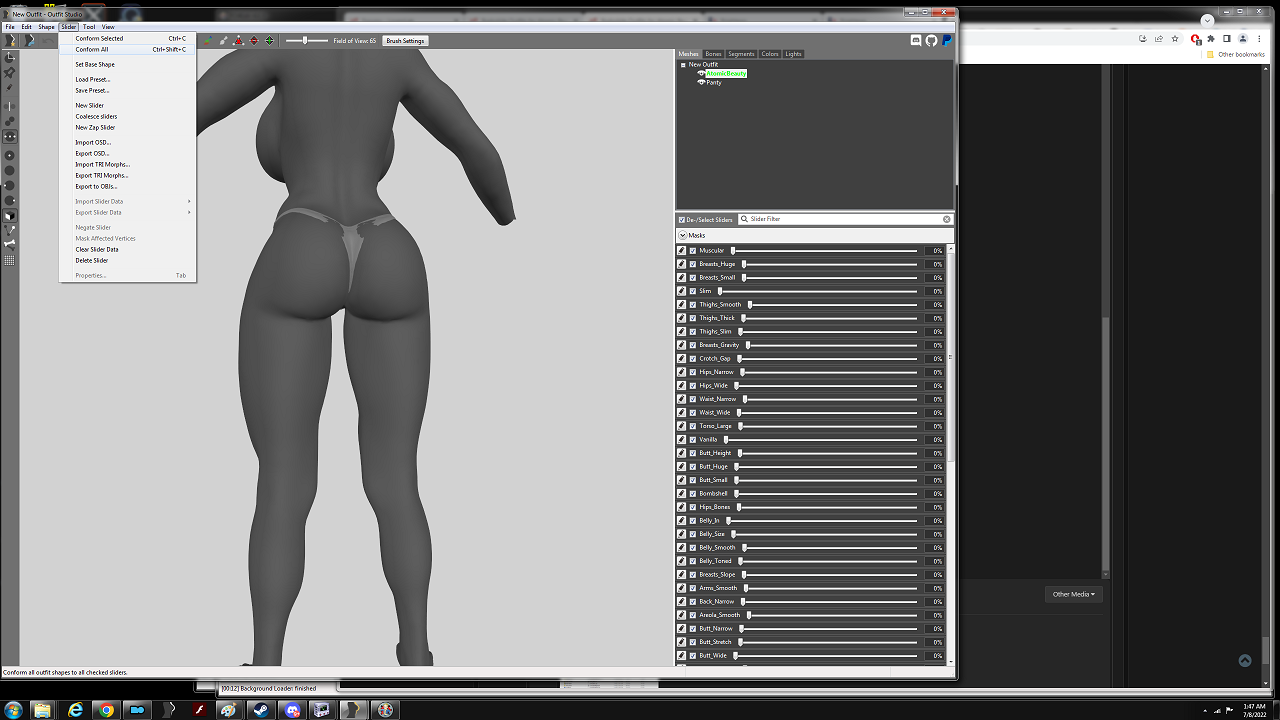1280x720 pixels.
Task: Select the pin transform tool in left toolbar
Action: pyautogui.click(x=10, y=73)
